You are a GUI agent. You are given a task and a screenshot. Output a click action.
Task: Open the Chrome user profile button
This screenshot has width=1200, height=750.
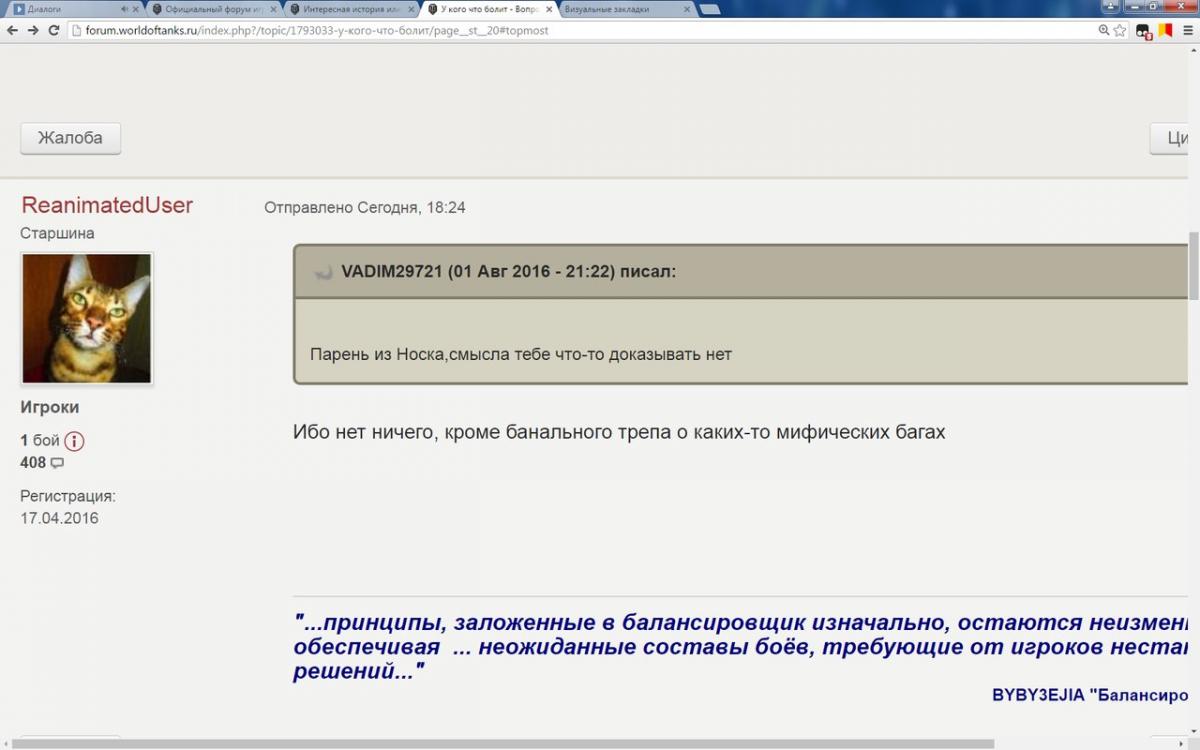pyautogui.click(x=1111, y=6)
